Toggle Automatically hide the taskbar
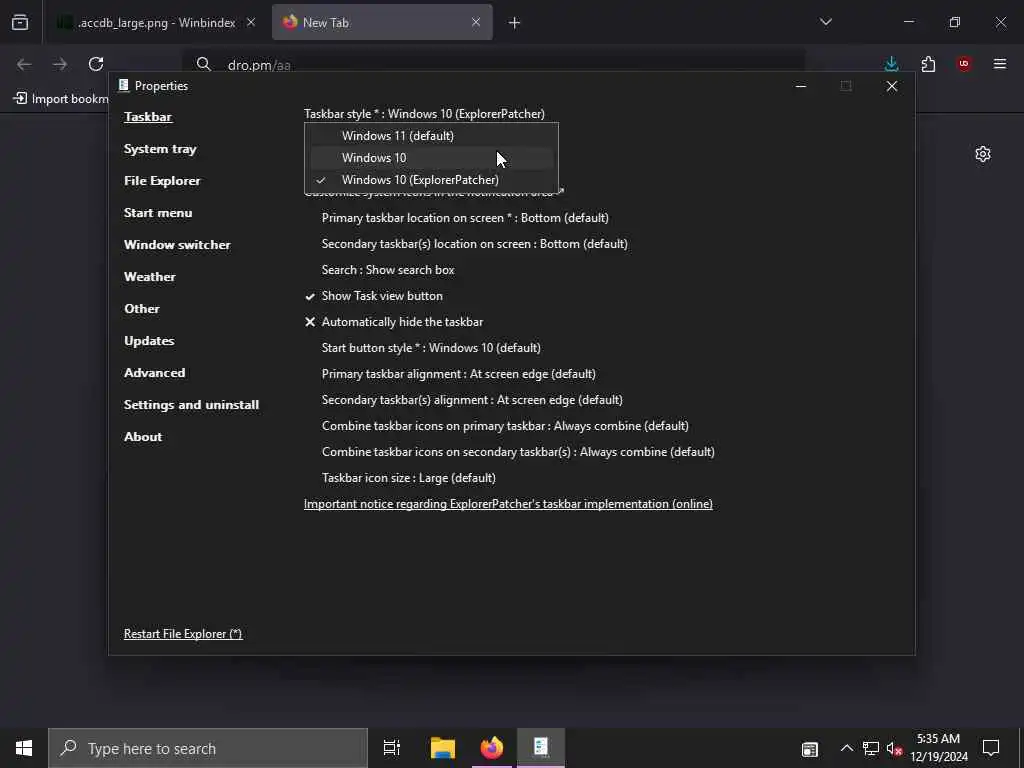The image size is (1024, 768). 394,322
